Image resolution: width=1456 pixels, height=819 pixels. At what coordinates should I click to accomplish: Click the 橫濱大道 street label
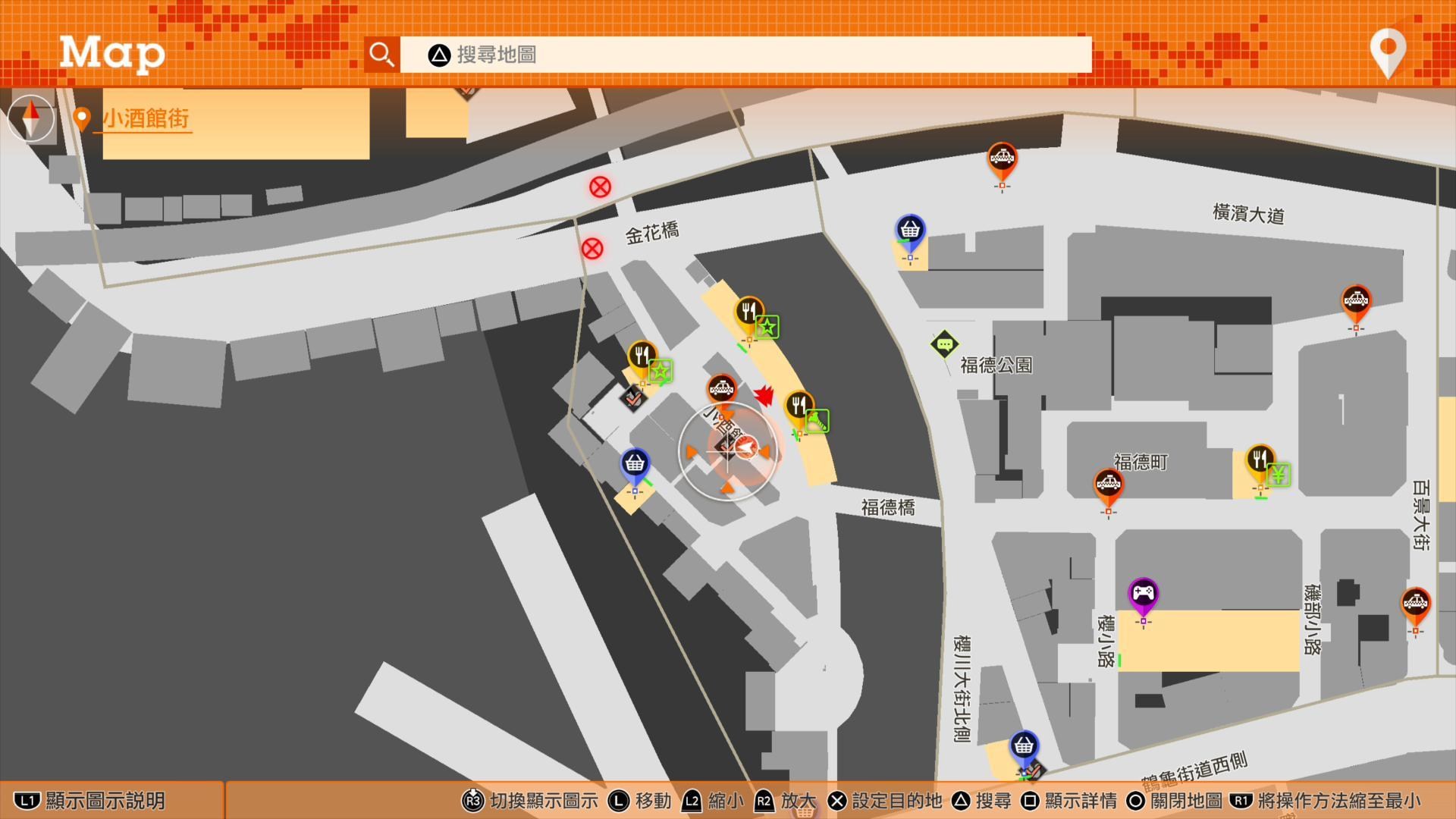tap(1248, 214)
